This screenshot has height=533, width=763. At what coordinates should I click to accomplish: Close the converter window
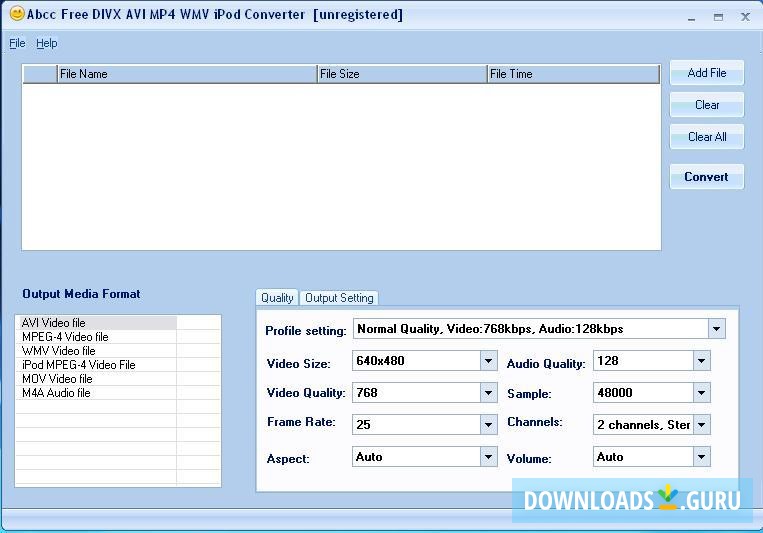click(745, 18)
